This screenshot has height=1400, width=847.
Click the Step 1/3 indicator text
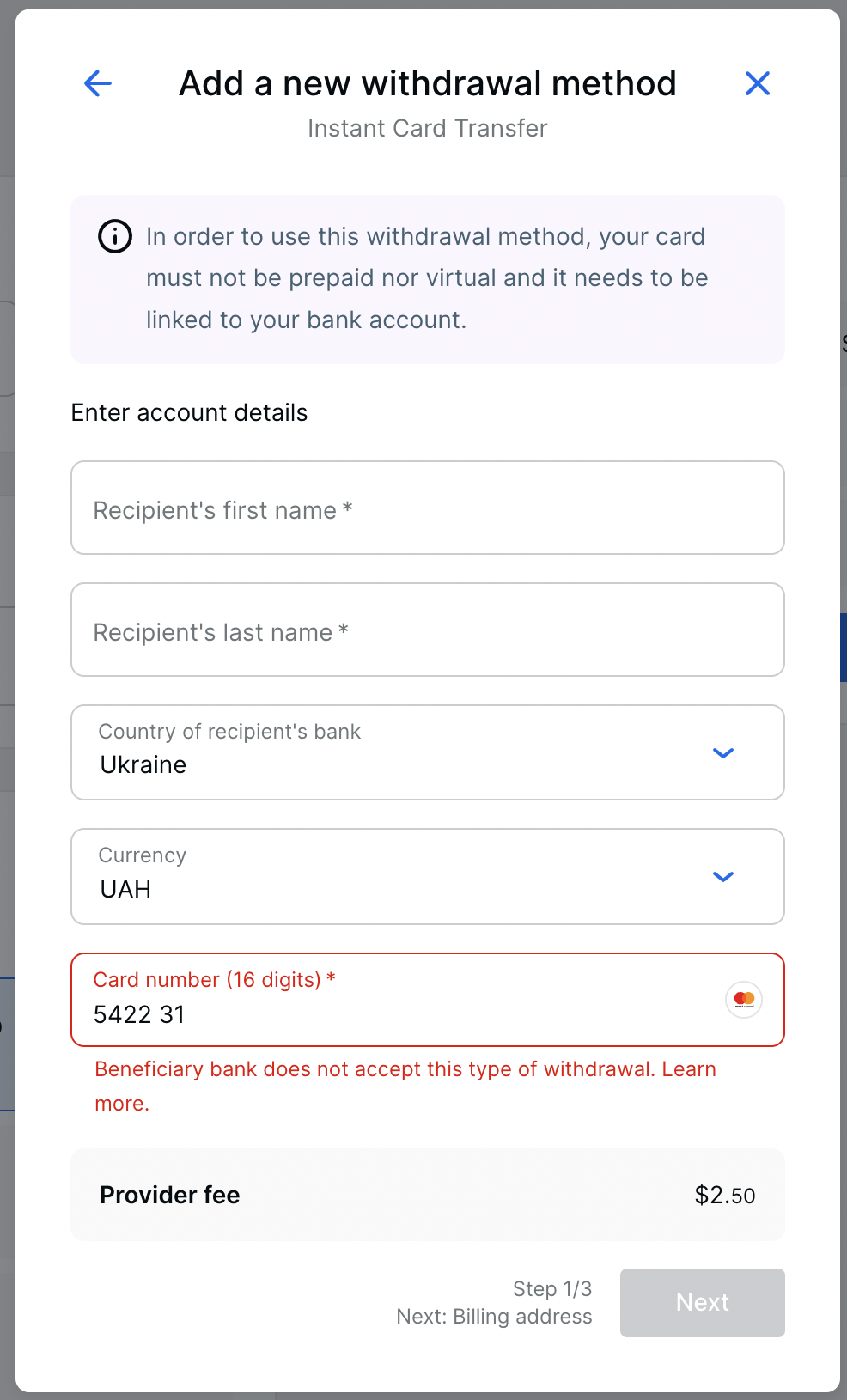pyautogui.click(x=552, y=1288)
